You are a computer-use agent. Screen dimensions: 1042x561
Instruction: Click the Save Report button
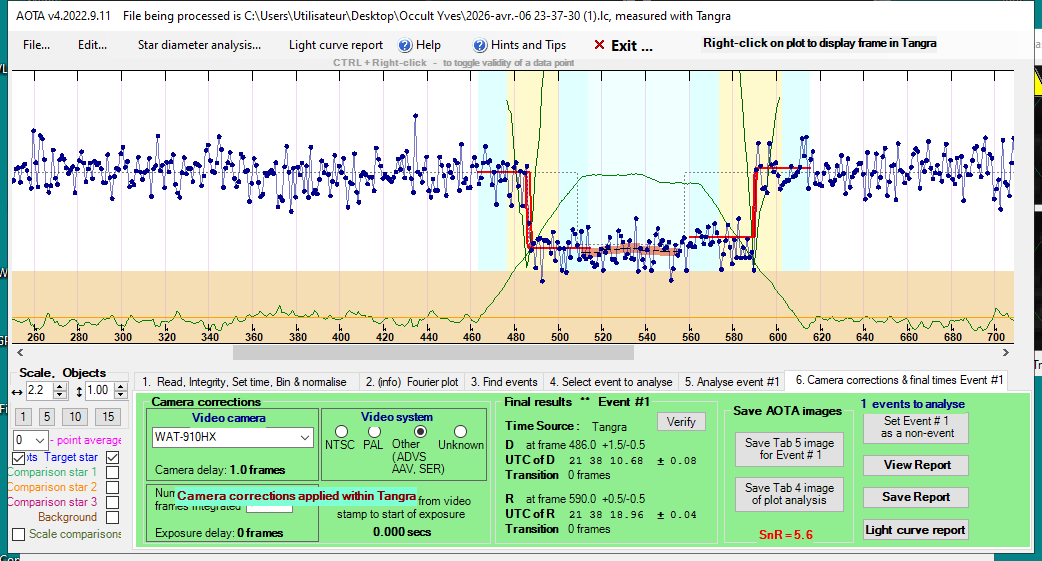pyautogui.click(x=916, y=497)
